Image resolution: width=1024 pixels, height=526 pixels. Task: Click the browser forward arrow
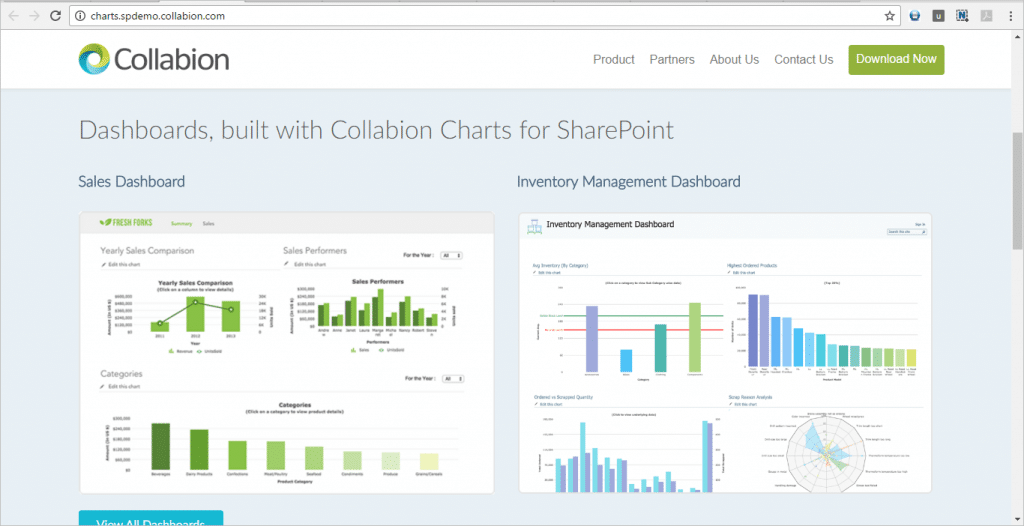click(x=35, y=16)
